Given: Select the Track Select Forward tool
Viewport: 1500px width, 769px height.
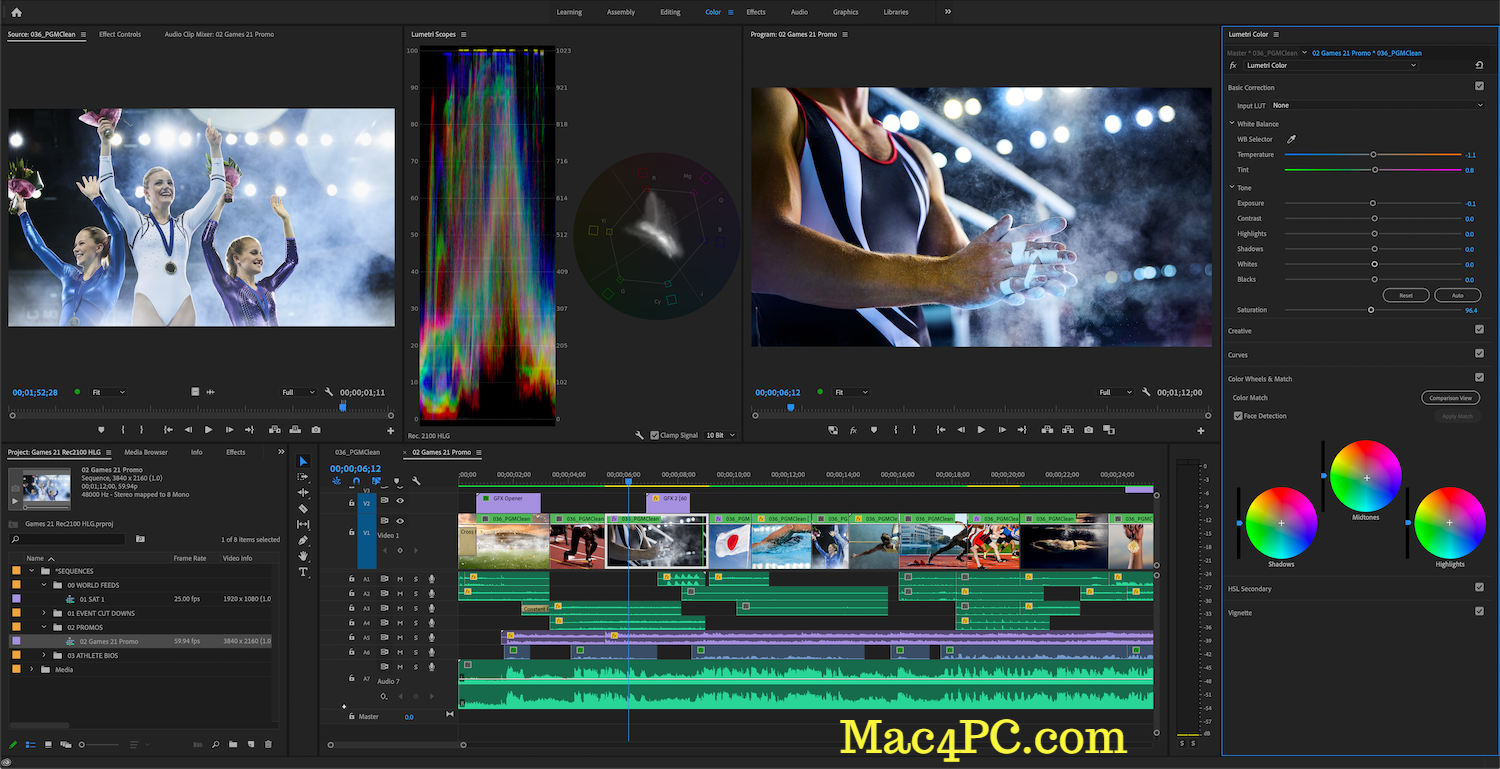Looking at the screenshot, I should (x=304, y=477).
